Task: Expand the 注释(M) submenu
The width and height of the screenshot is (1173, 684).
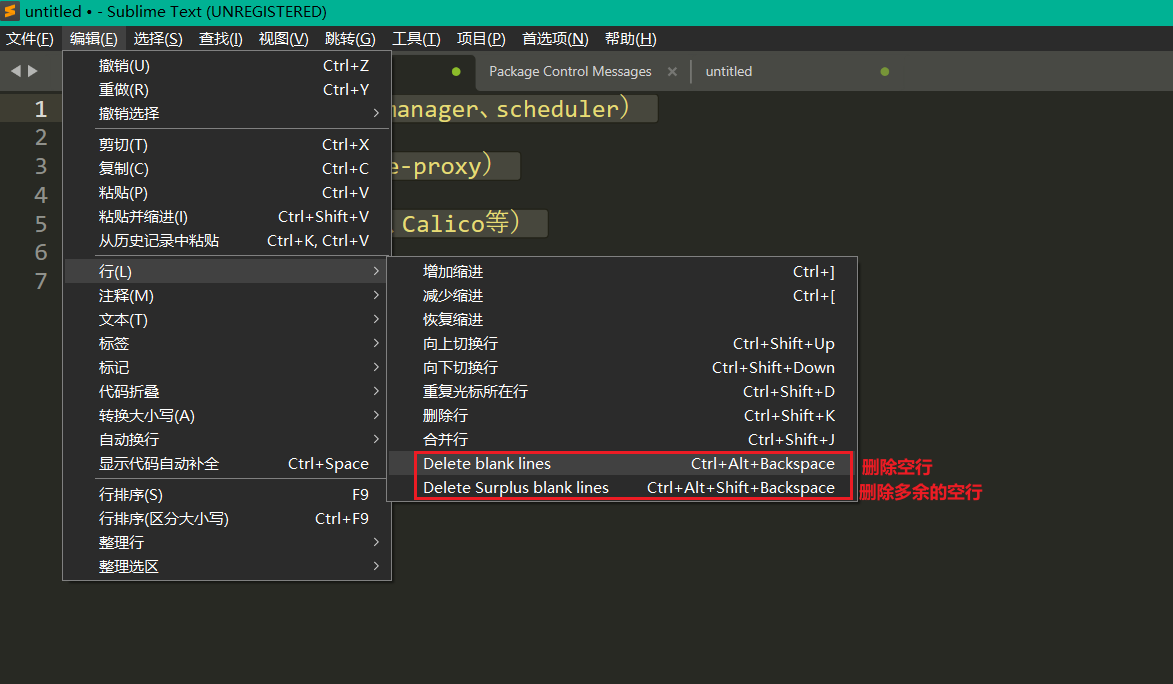Action: point(227,296)
